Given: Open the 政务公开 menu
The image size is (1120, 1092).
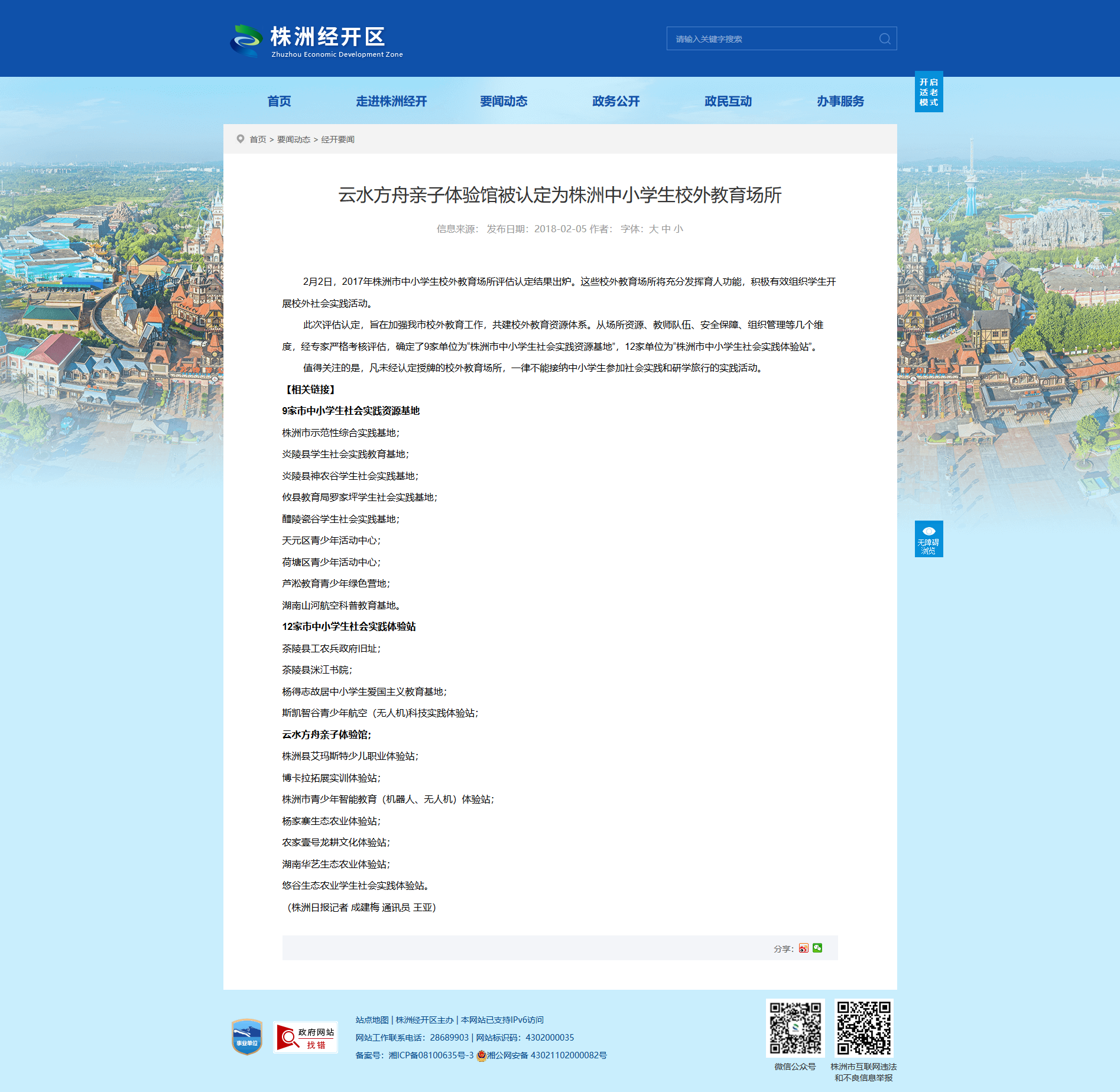Looking at the screenshot, I should pos(616,101).
